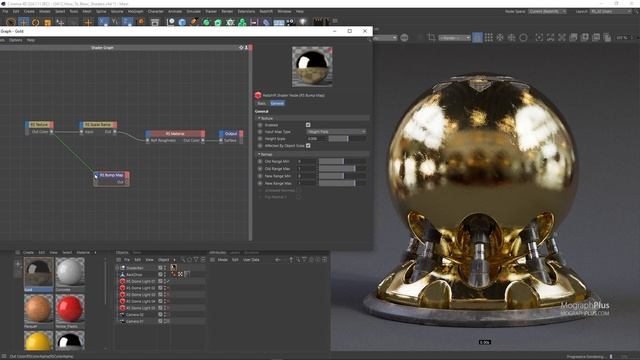
Task: Toggle the layer box on Camera 02 row
Action: pos(160,315)
